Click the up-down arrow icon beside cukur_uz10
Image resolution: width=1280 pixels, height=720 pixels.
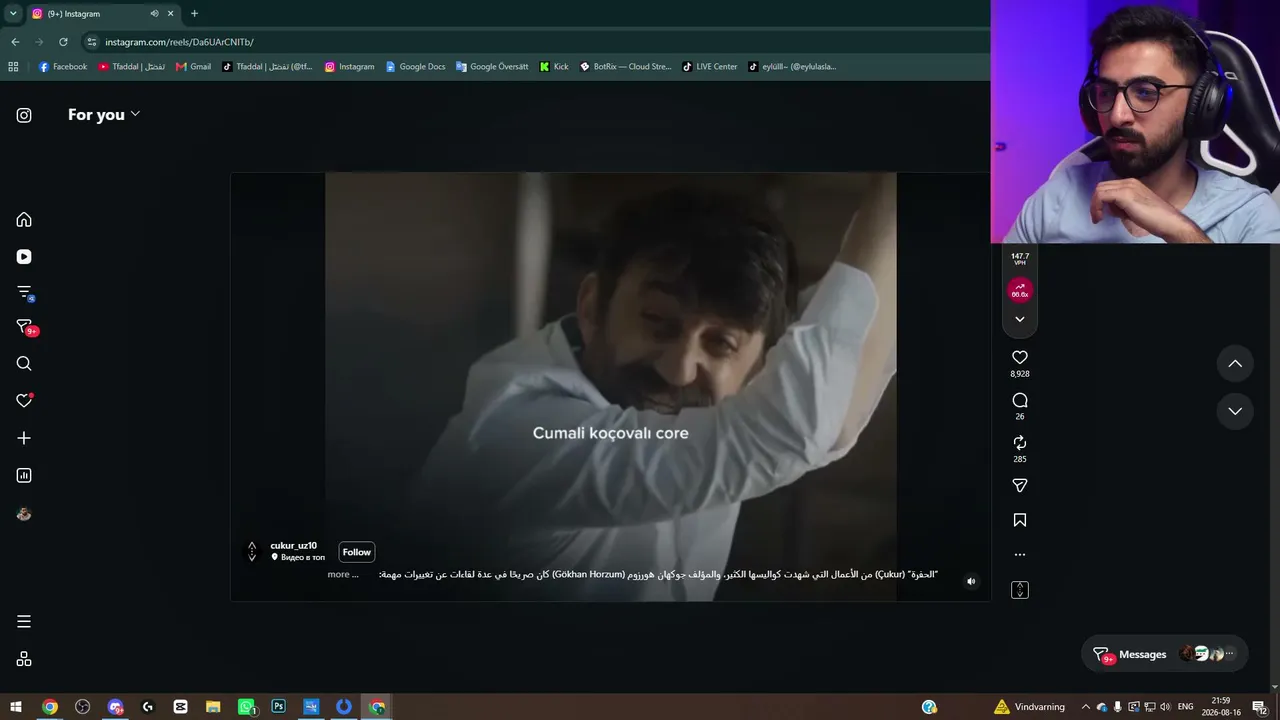pos(252,552)
